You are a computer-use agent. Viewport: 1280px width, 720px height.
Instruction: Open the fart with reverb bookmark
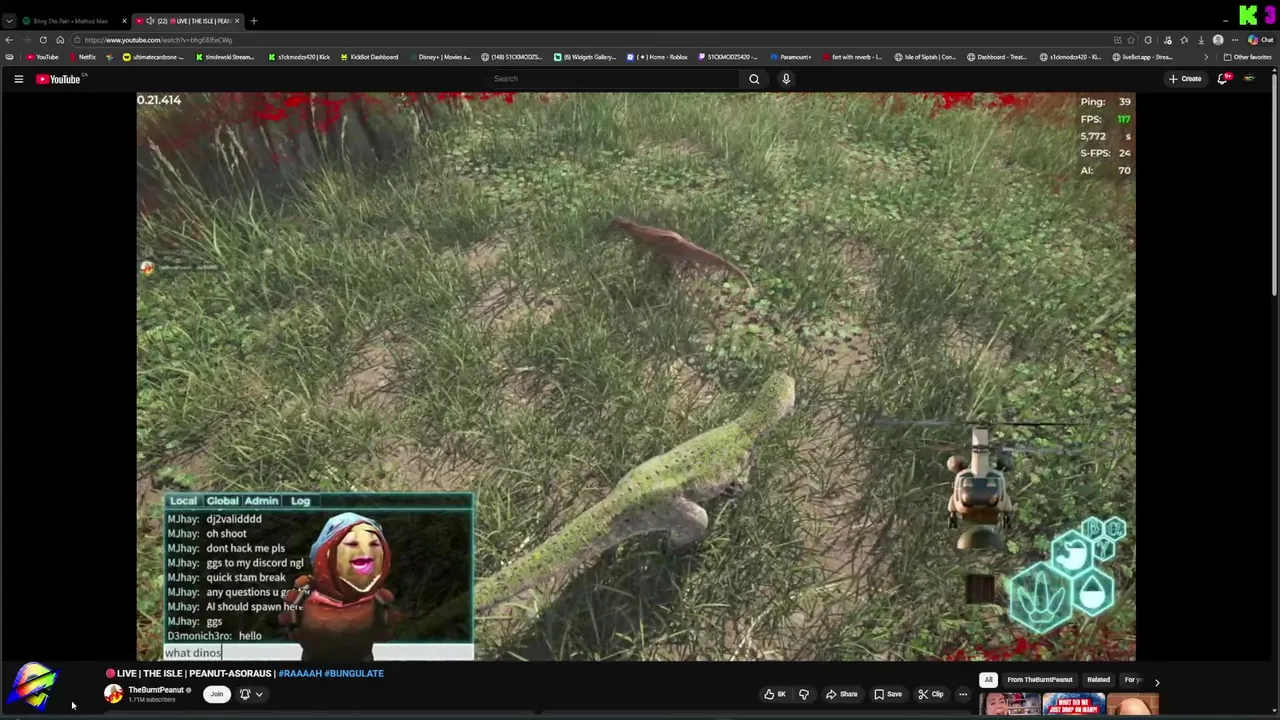click(x=852, y=57)
